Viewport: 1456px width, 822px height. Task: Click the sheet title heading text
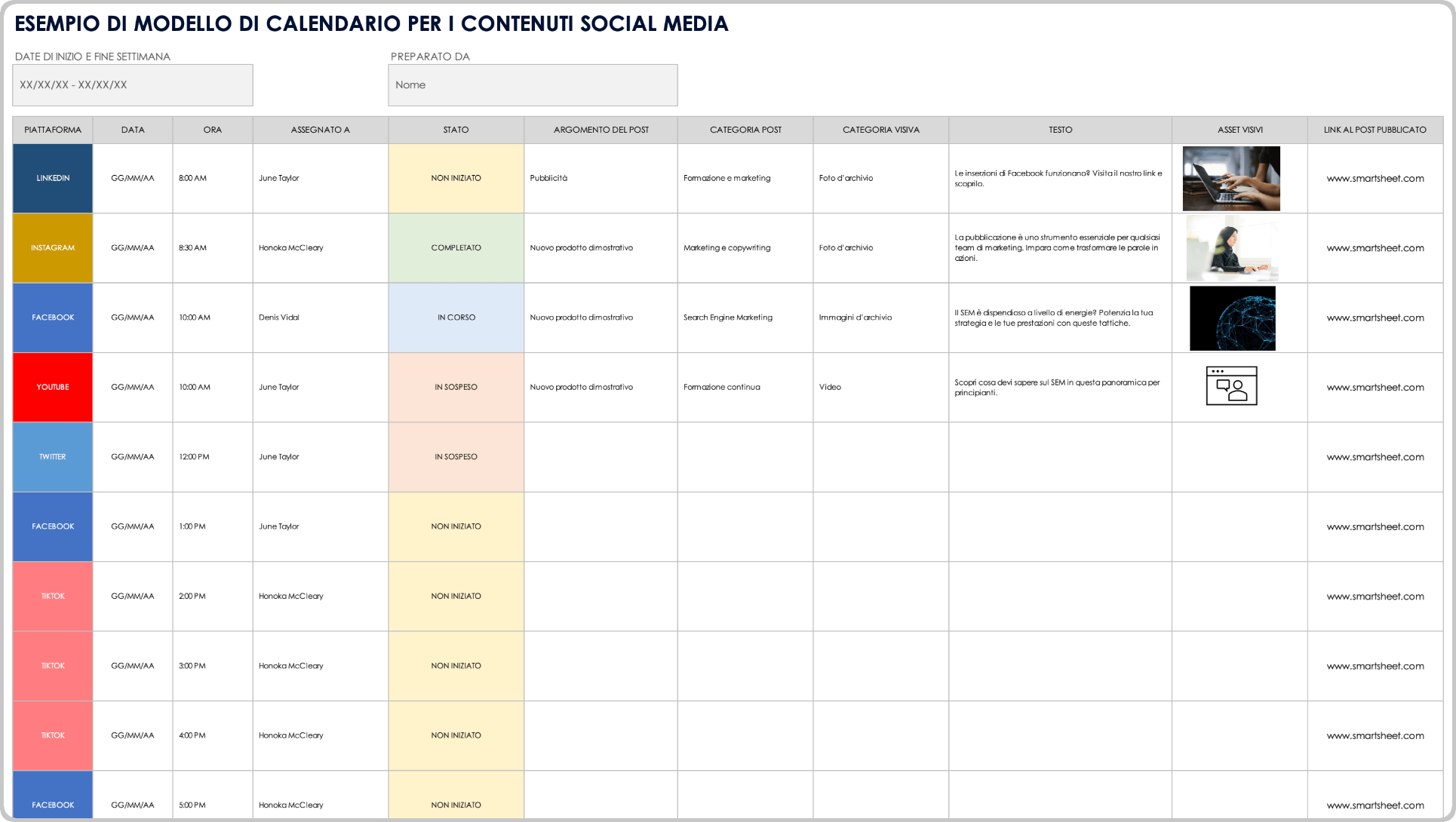click(372, 23)
